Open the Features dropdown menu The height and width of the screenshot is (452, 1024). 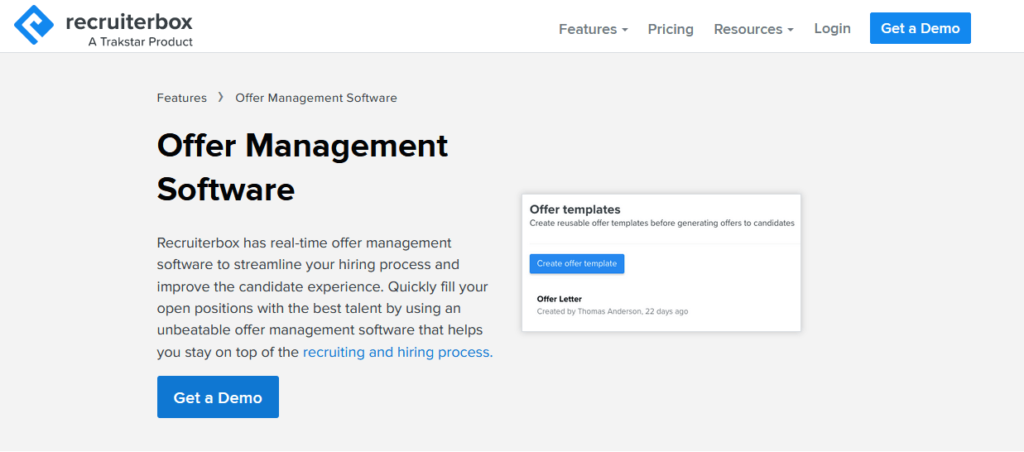pos(593,29)
